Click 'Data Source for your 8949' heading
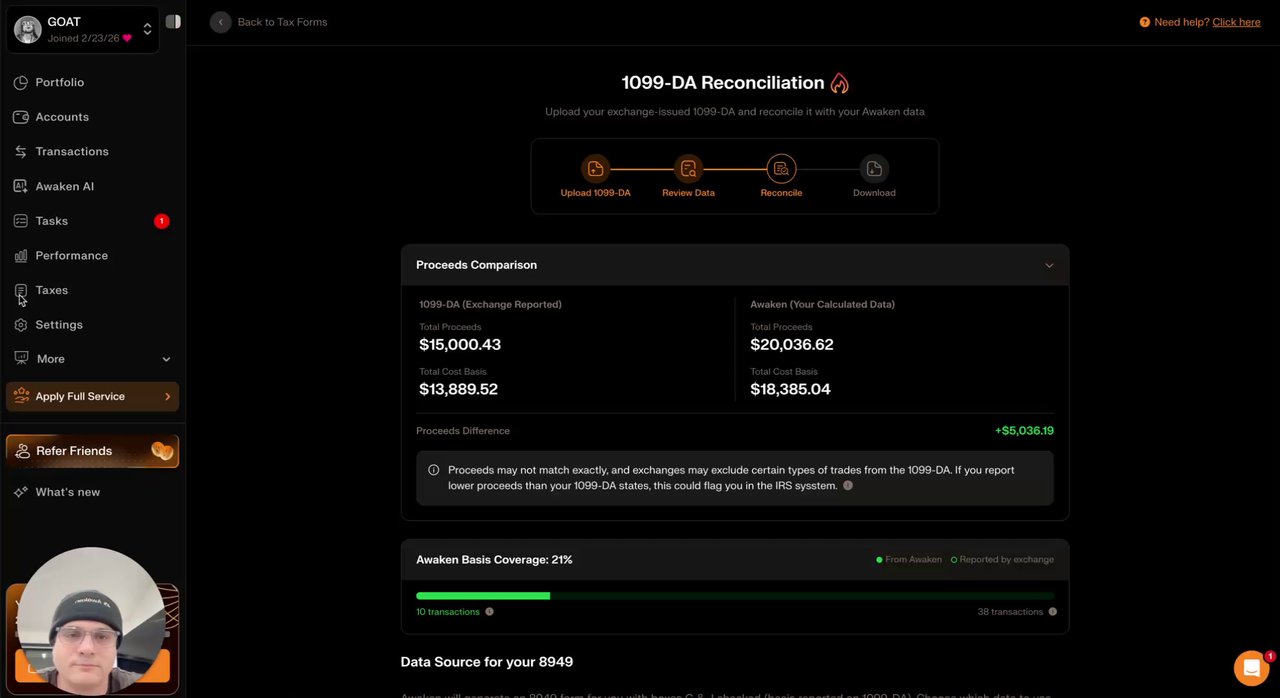Screen dimensions: 1280x698 (x=487, y=662)
